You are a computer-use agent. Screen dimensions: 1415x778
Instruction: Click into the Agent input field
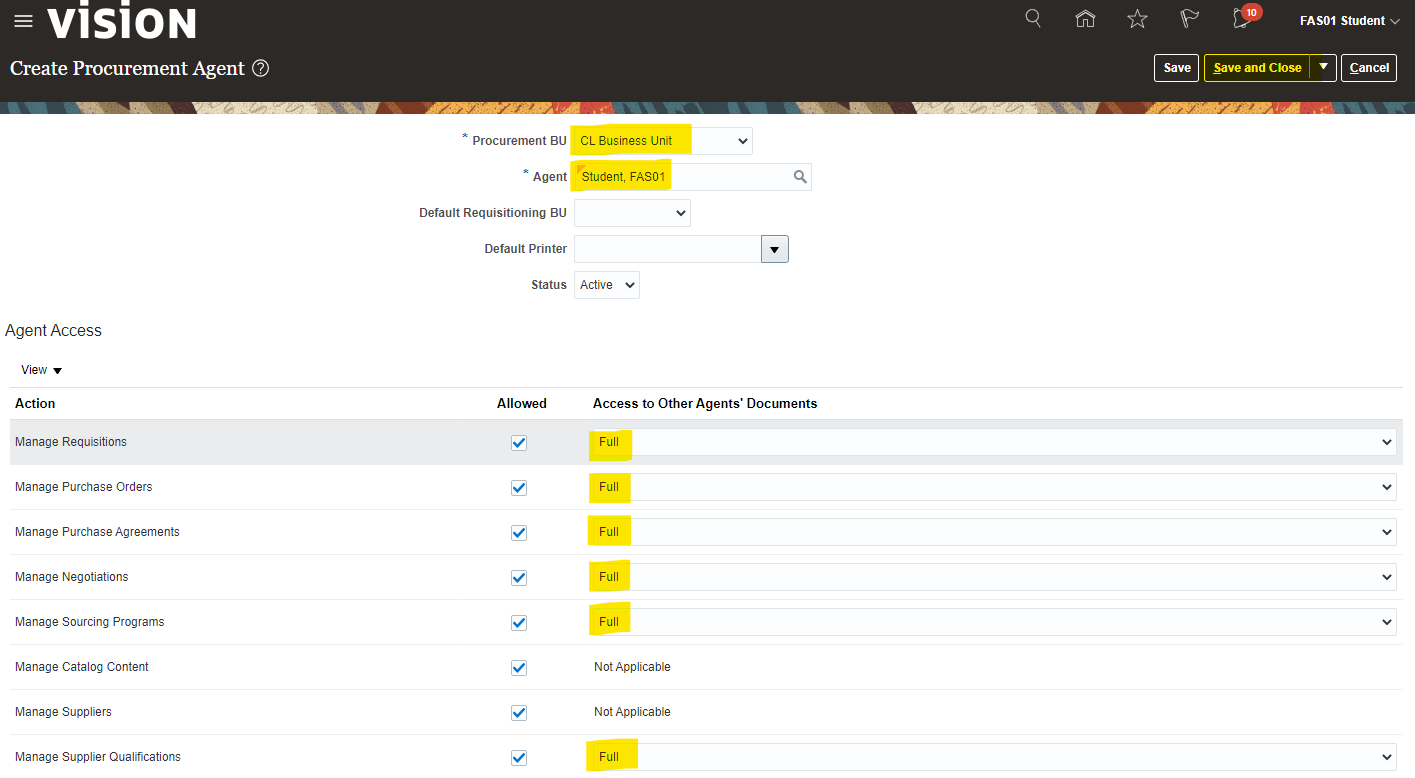680,177
